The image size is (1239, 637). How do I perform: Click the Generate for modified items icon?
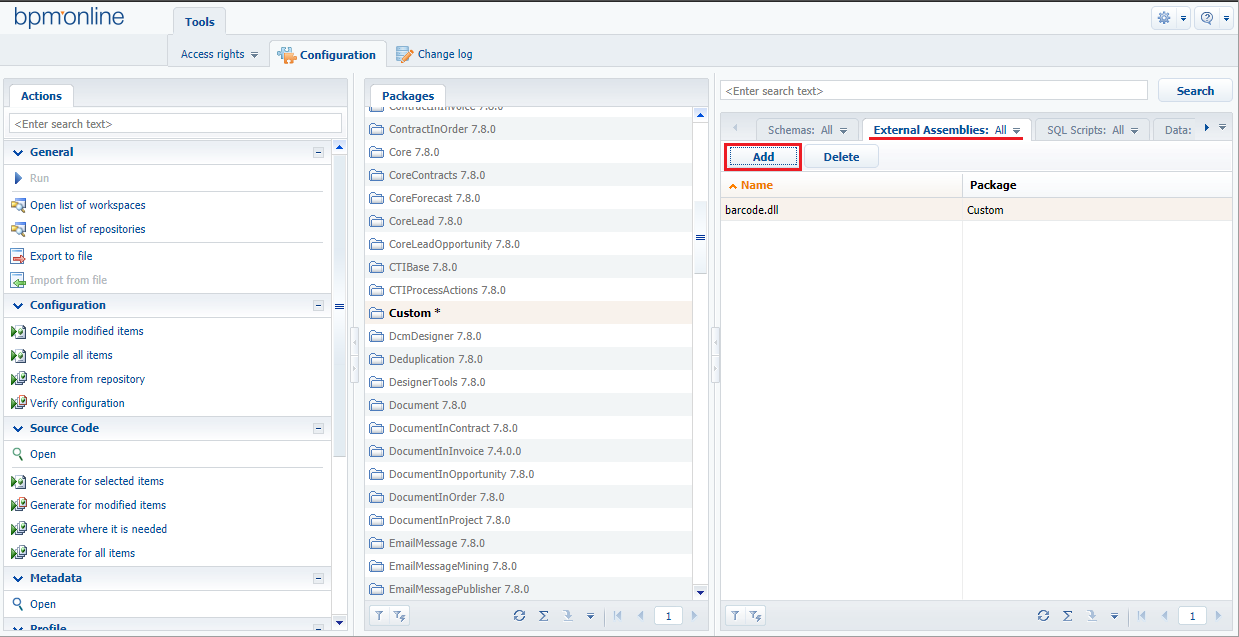18,505
